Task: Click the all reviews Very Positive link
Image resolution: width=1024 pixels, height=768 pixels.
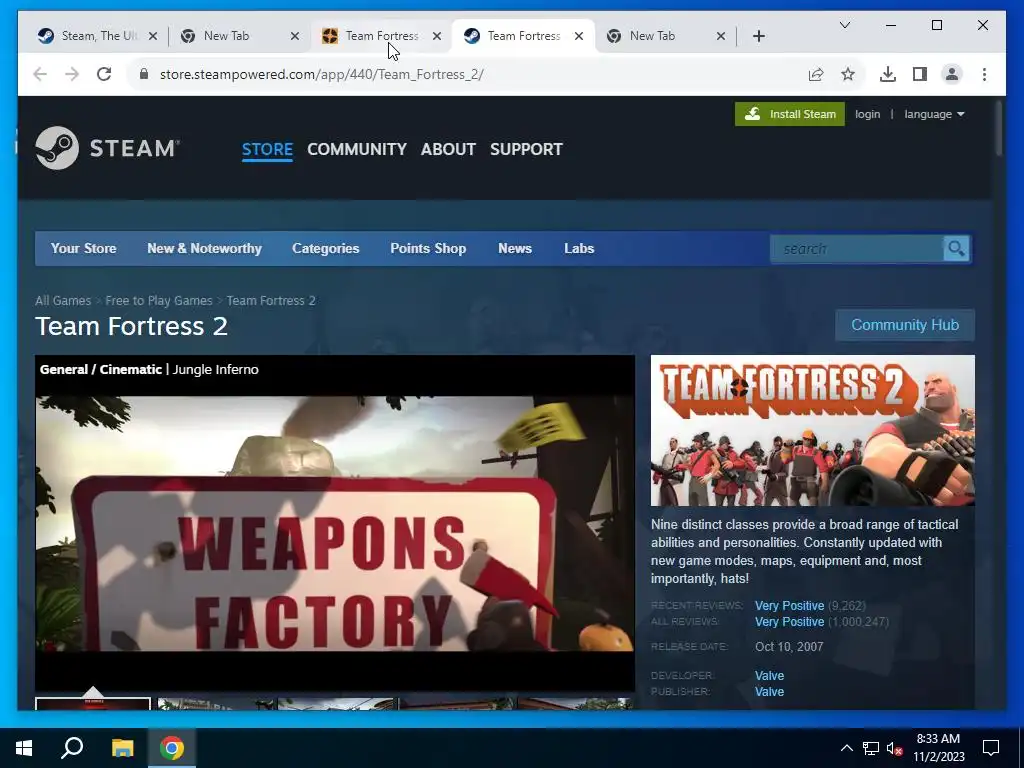Action: 789,622
